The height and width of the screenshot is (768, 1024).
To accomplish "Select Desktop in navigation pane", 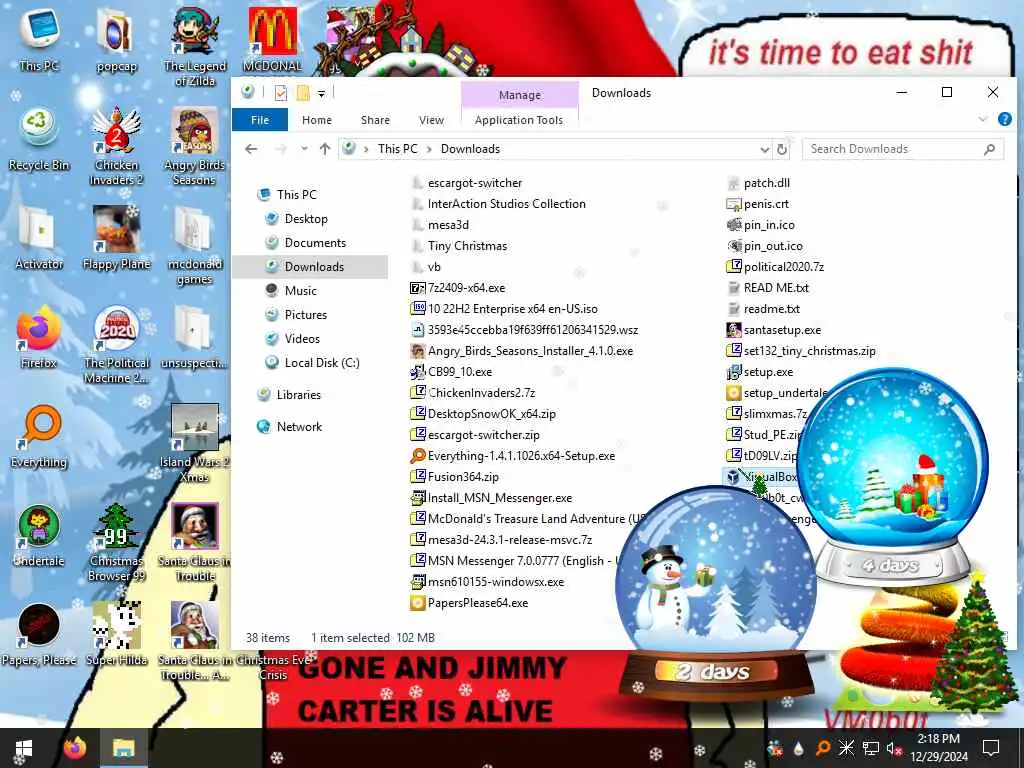I will tap(306, 219).
